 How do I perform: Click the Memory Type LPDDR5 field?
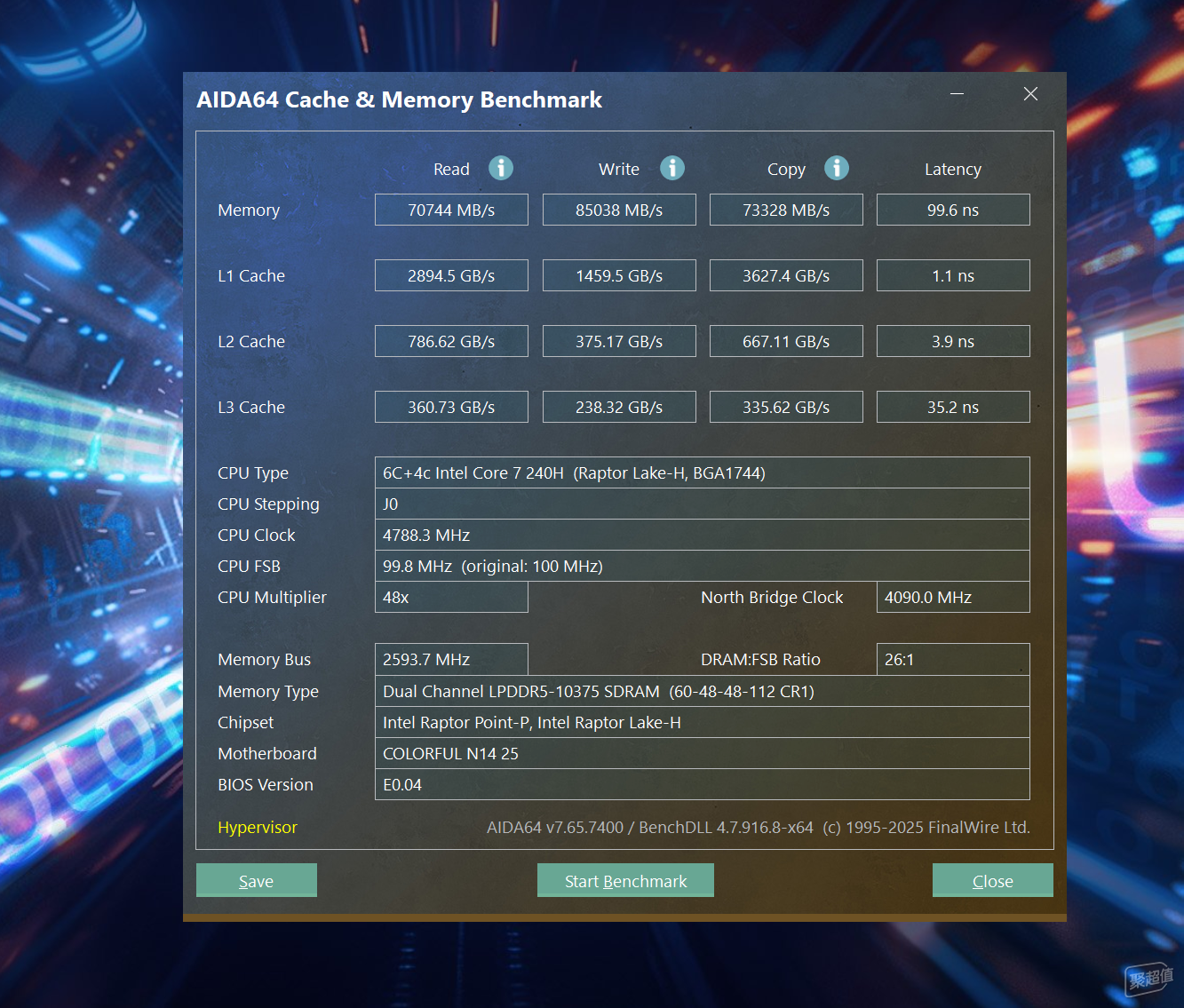click(x=703, y=691)
